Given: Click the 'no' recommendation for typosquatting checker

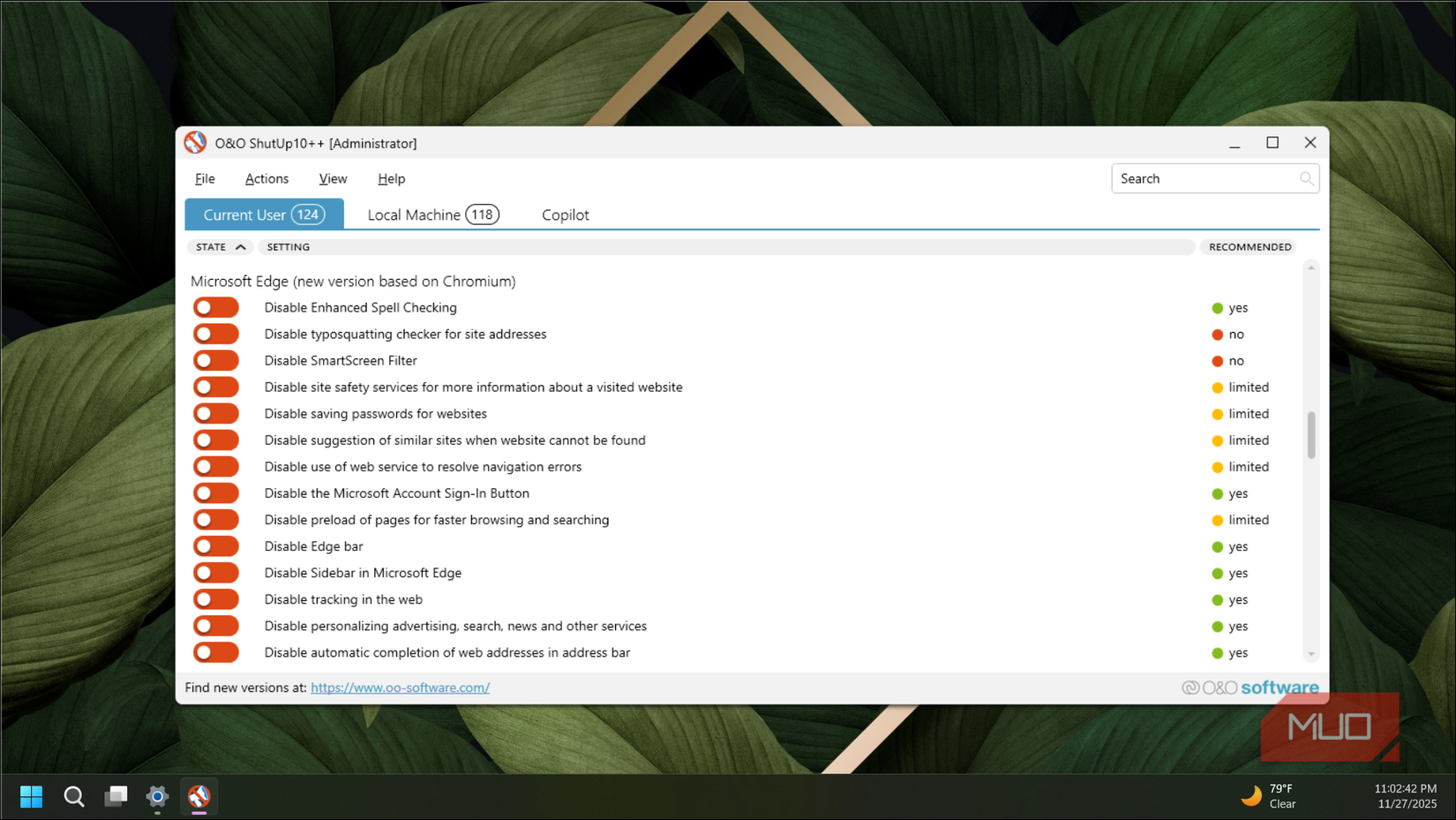Looking at the screenshot, I should pyautogui.click(x=1236, y=335).
